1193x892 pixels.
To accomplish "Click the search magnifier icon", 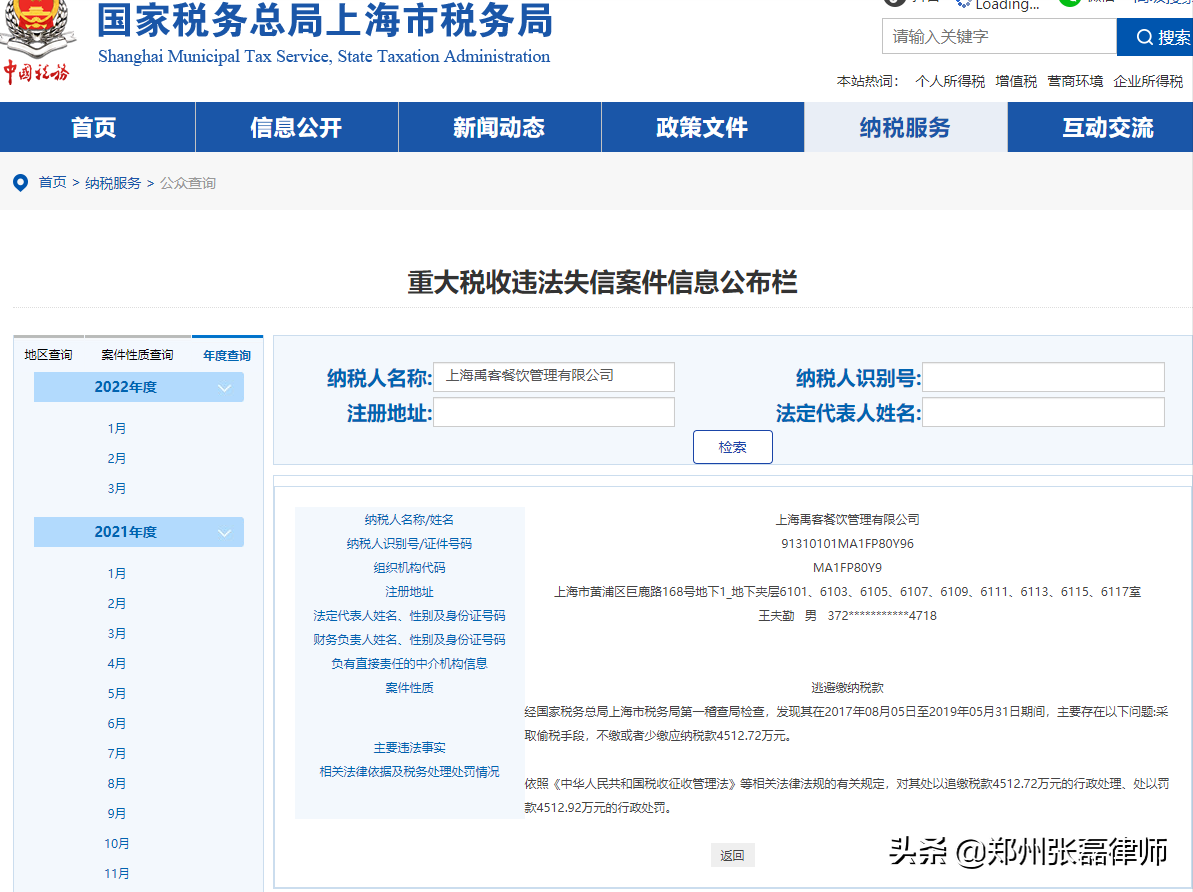I will click(x=1143, y=37).
